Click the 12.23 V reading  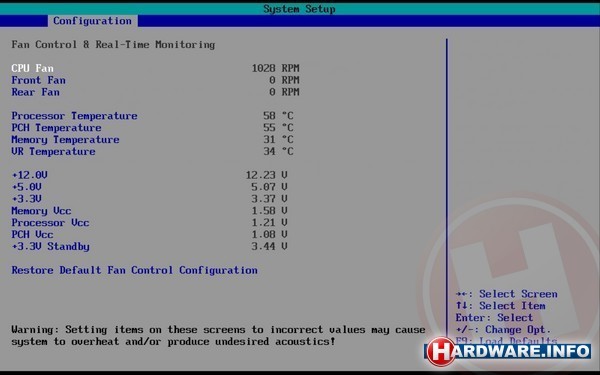[x=266, y=175]
